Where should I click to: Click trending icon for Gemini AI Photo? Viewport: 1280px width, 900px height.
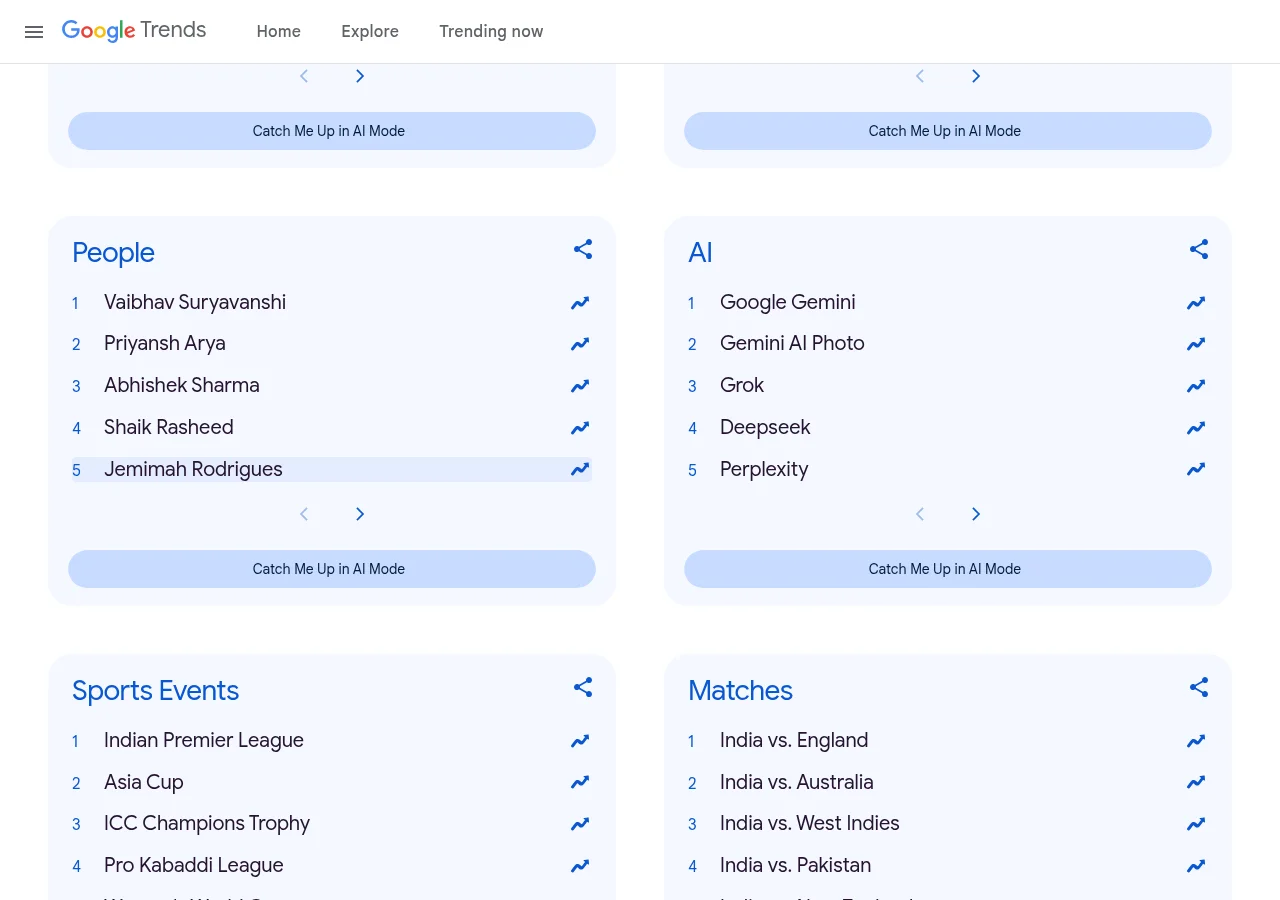(1196, 344)
